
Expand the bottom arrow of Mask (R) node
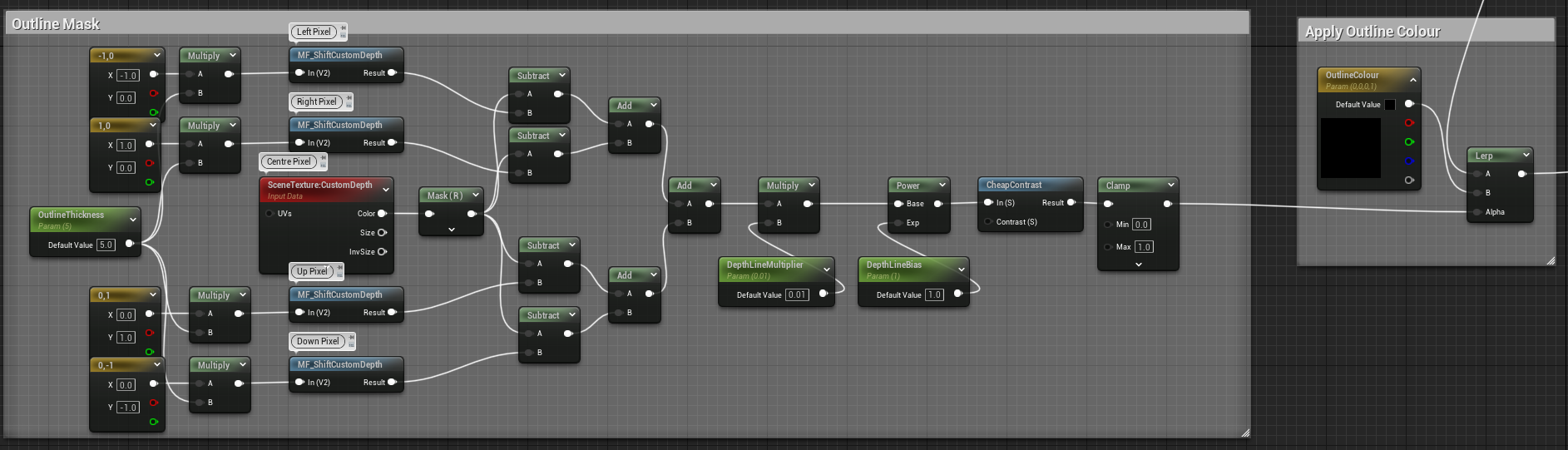click(x=451, y=230)
